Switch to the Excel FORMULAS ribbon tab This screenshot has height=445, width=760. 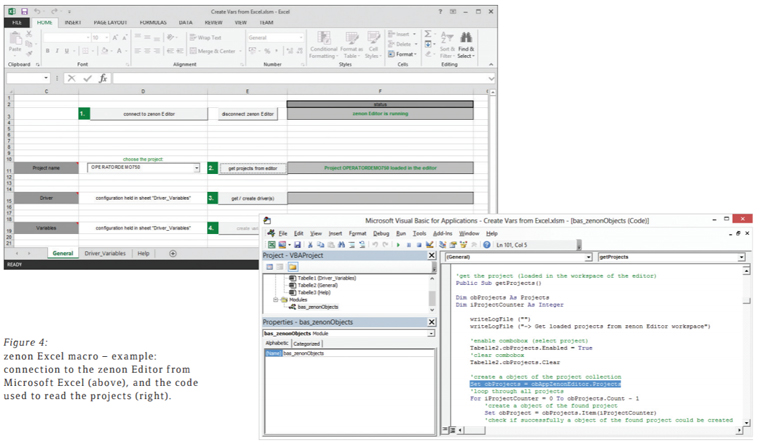click(x=153, y=22)
